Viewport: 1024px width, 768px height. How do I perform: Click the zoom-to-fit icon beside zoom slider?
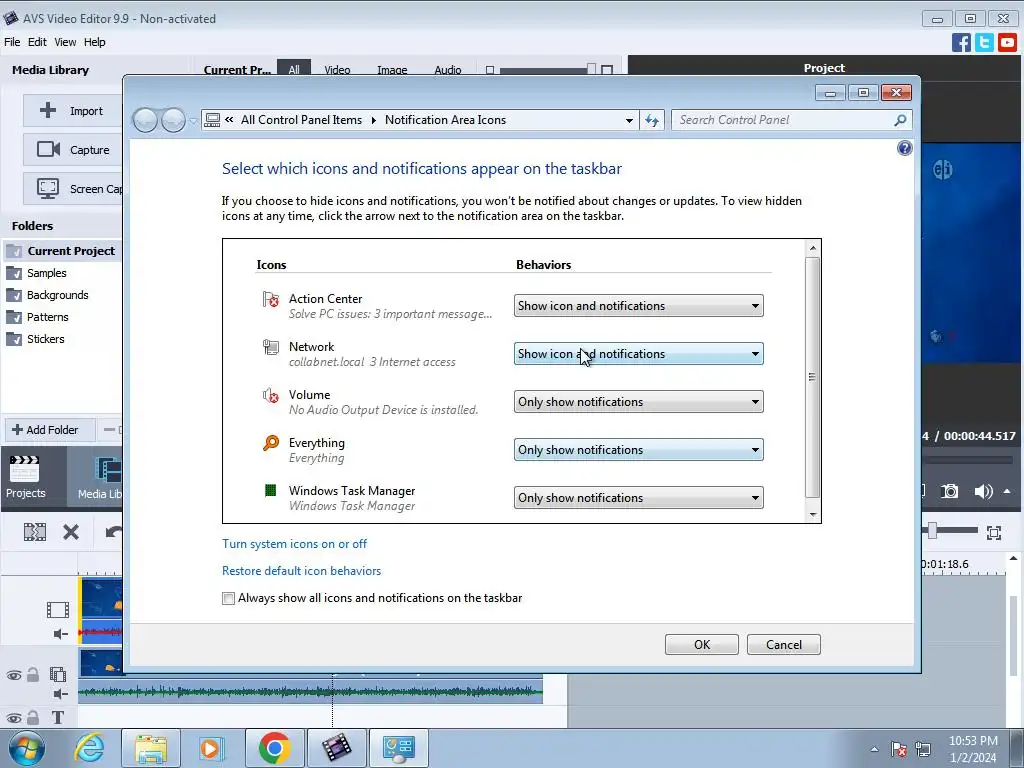click(994, 533)
